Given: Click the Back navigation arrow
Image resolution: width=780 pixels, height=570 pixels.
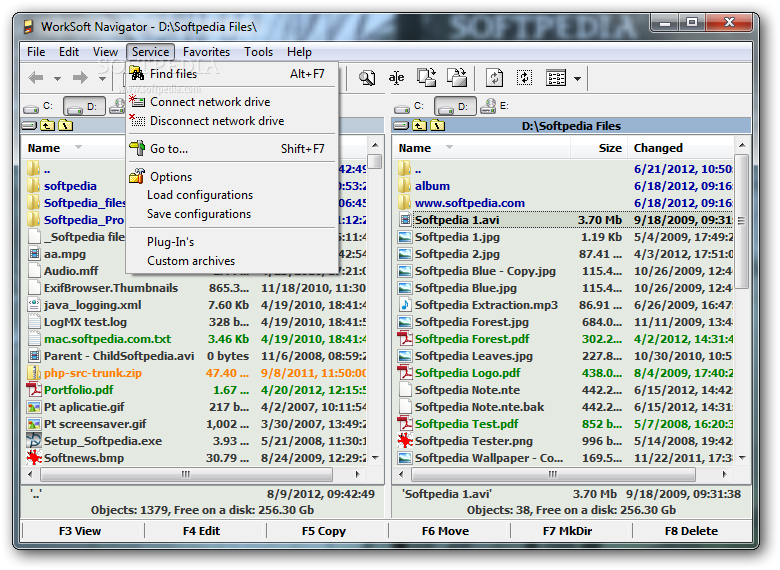Looking at the screenshot, I should coord(36,78).
